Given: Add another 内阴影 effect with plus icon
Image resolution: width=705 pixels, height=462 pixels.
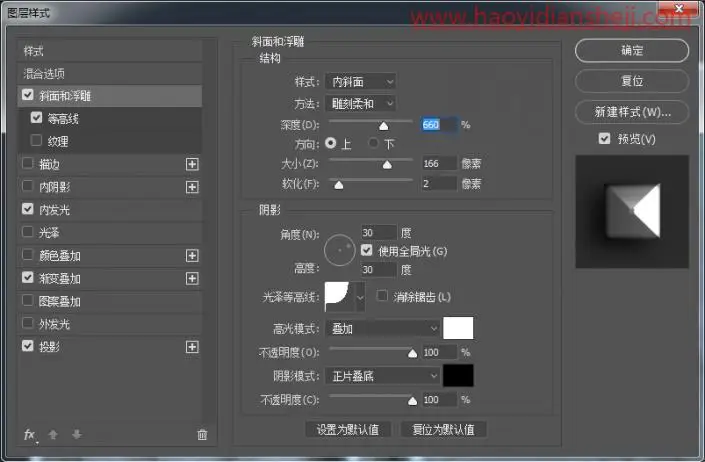Looking at the screenshot, I should pyautogui.click(x=192, y=187).
